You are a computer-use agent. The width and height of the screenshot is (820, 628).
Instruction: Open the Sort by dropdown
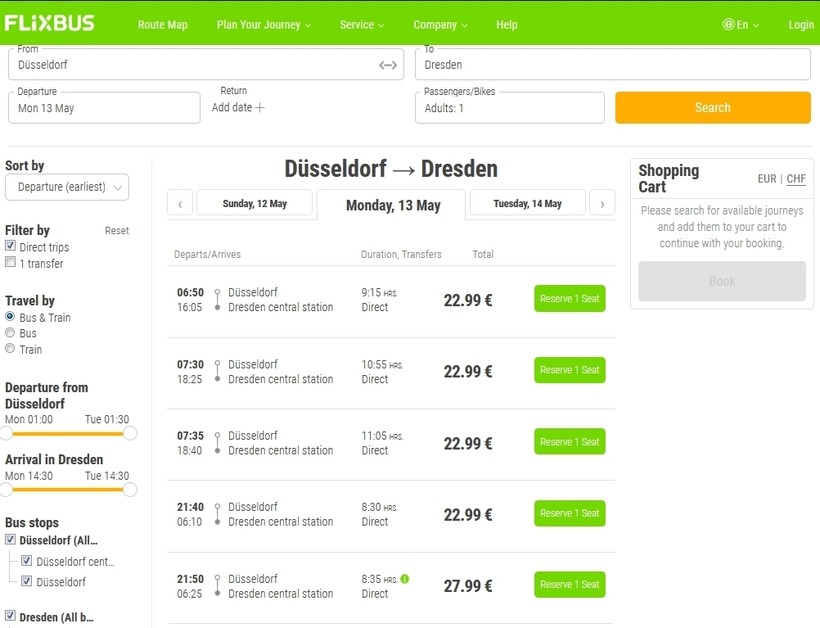67,187
